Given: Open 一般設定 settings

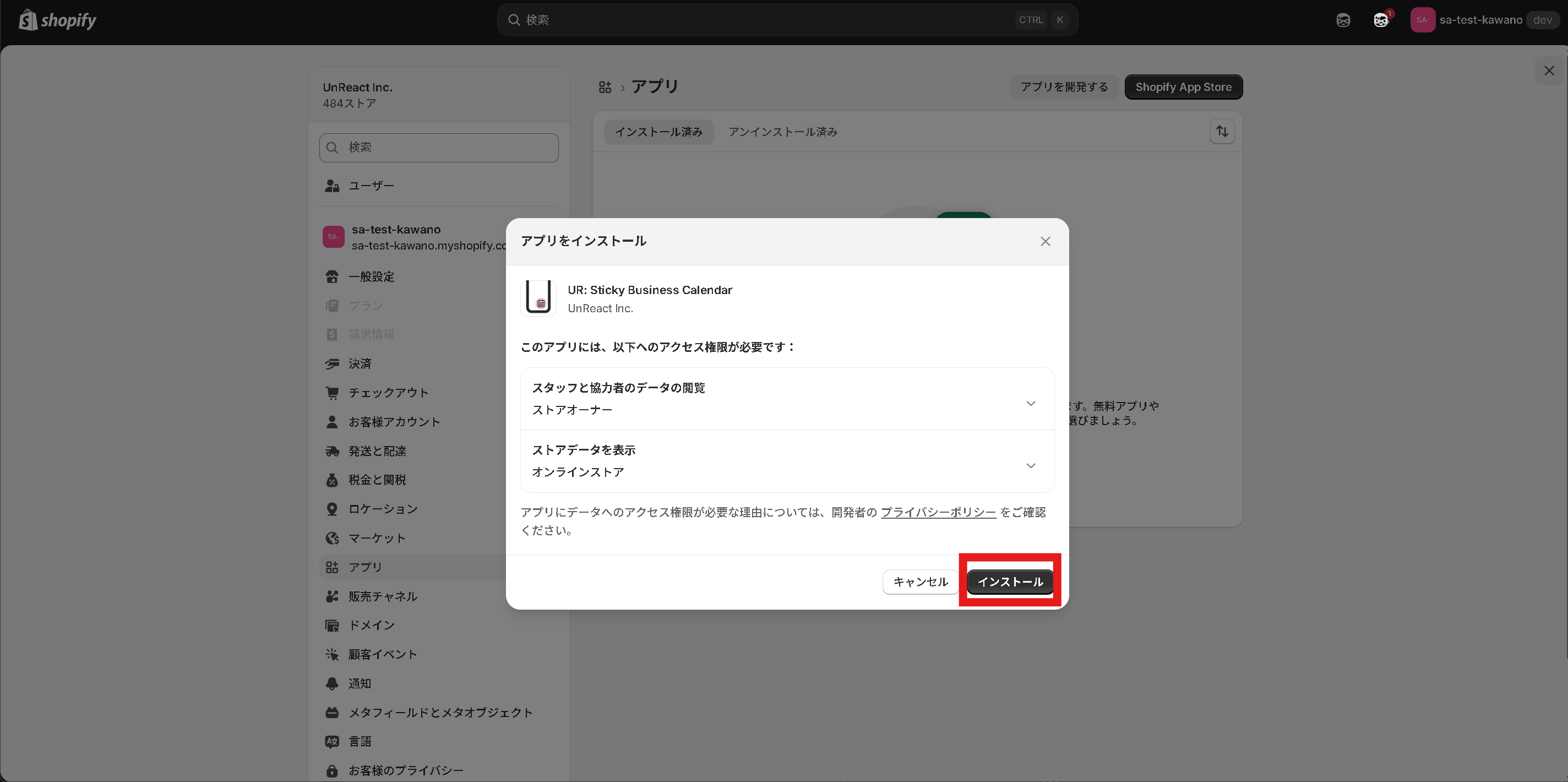Looking at the screenshot, I should tap(413, 276).
